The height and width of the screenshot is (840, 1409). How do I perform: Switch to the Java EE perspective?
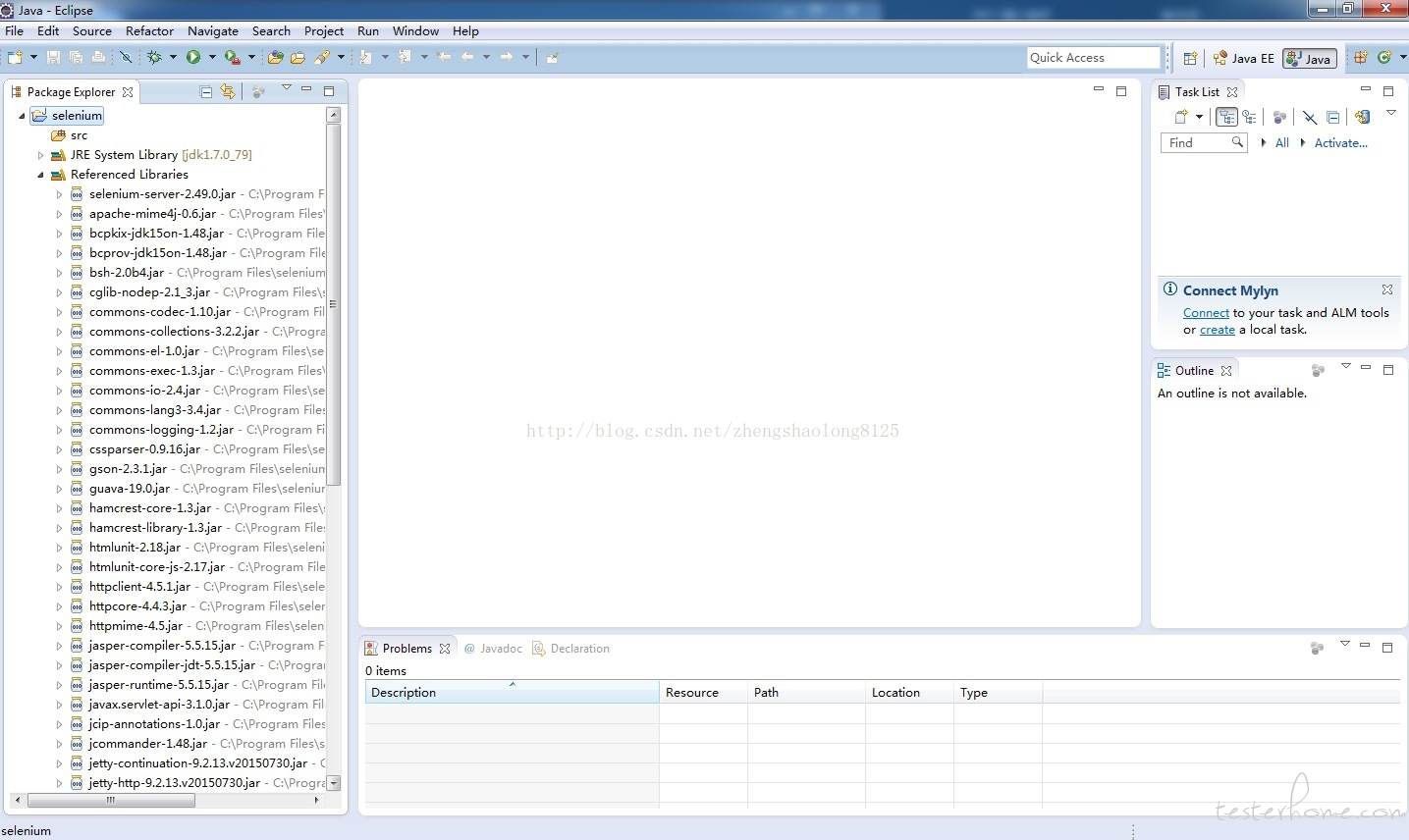pos(1244,58)
